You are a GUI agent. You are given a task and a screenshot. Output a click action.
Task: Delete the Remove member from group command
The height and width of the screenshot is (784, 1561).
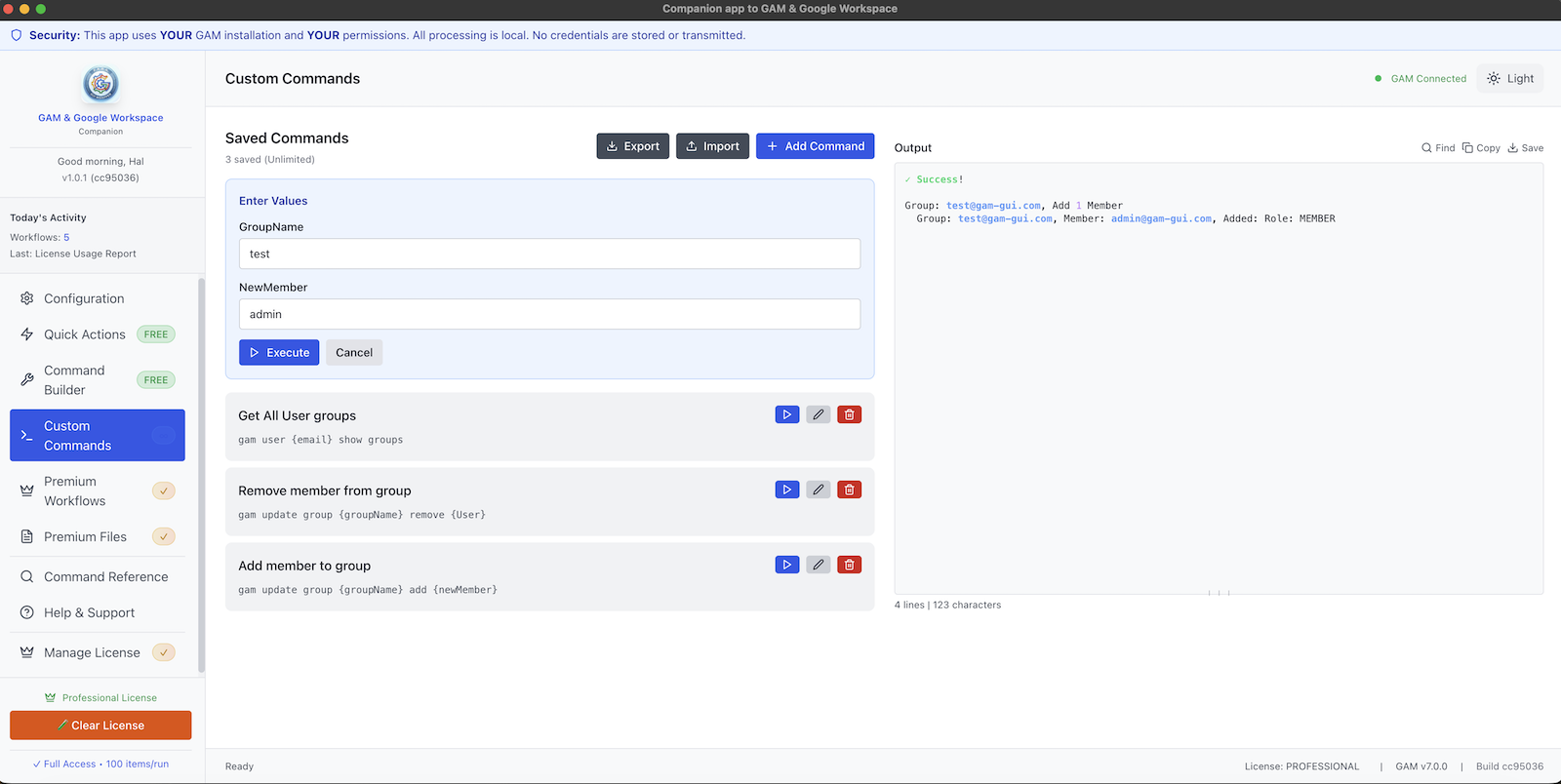850,490
